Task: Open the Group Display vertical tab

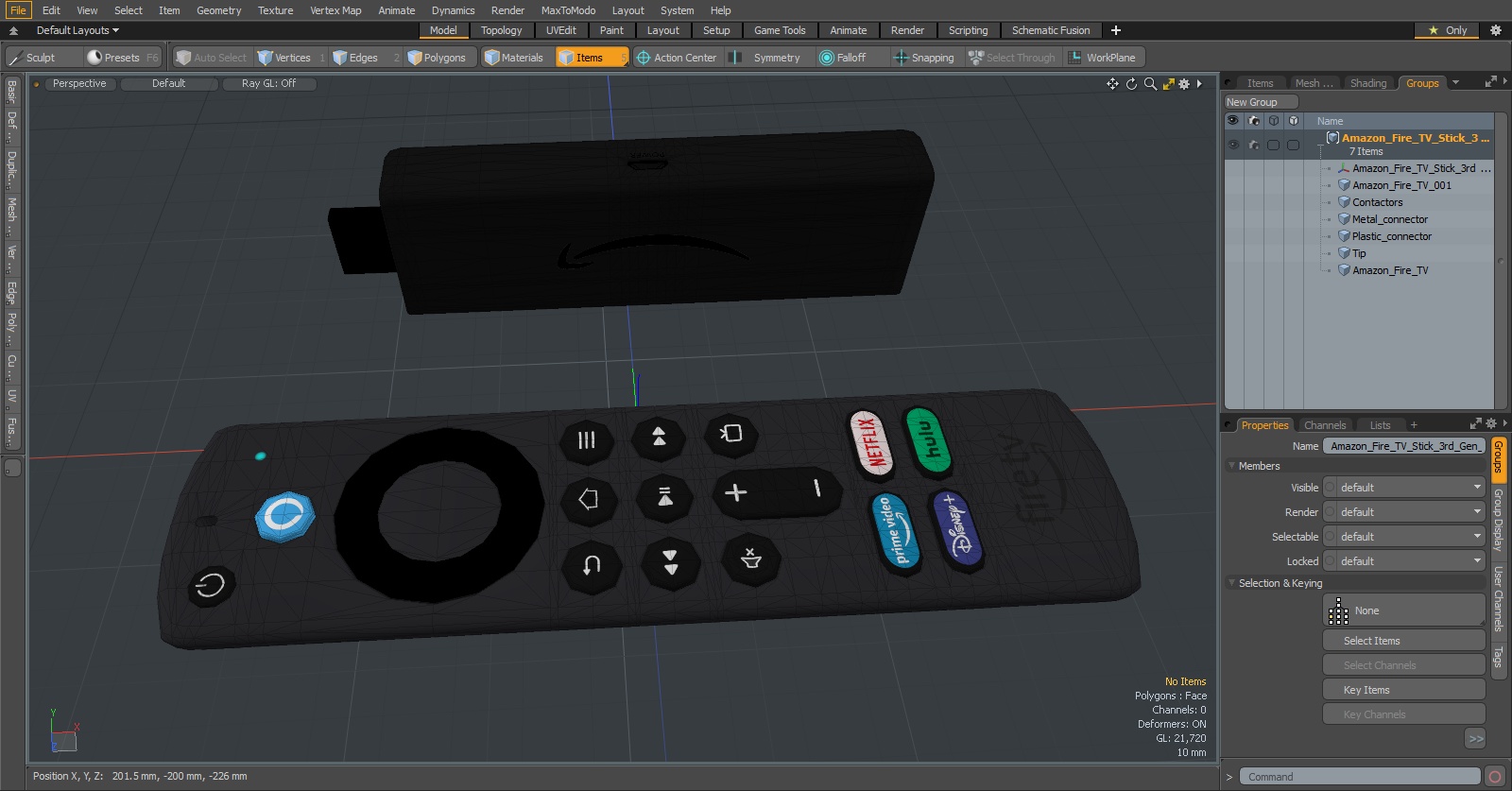Action: (1499, 520)
